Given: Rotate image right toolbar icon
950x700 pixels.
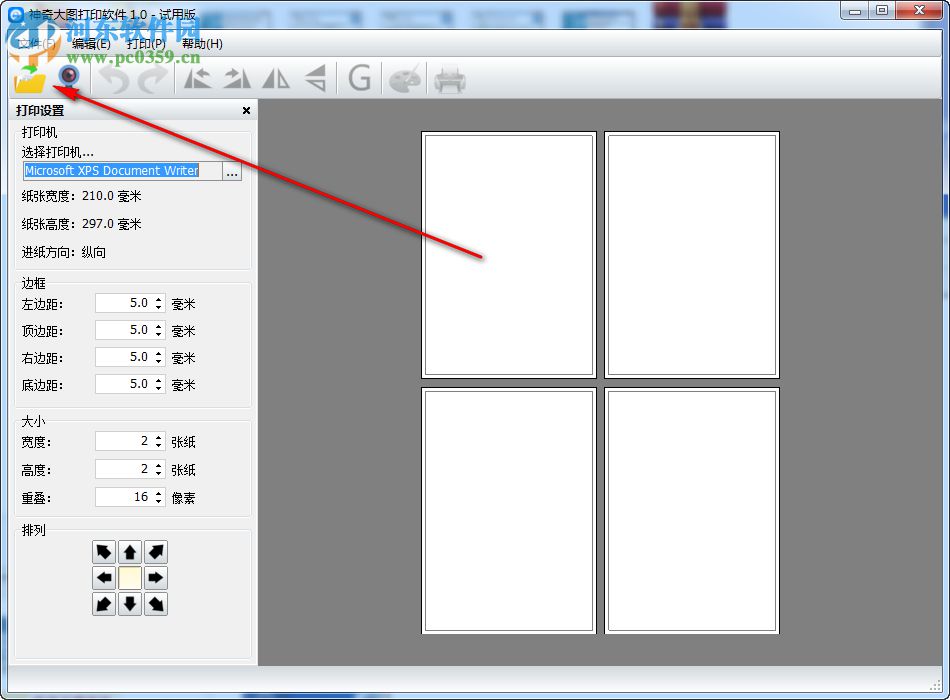Looking at the screenshot, I should 237,79.
